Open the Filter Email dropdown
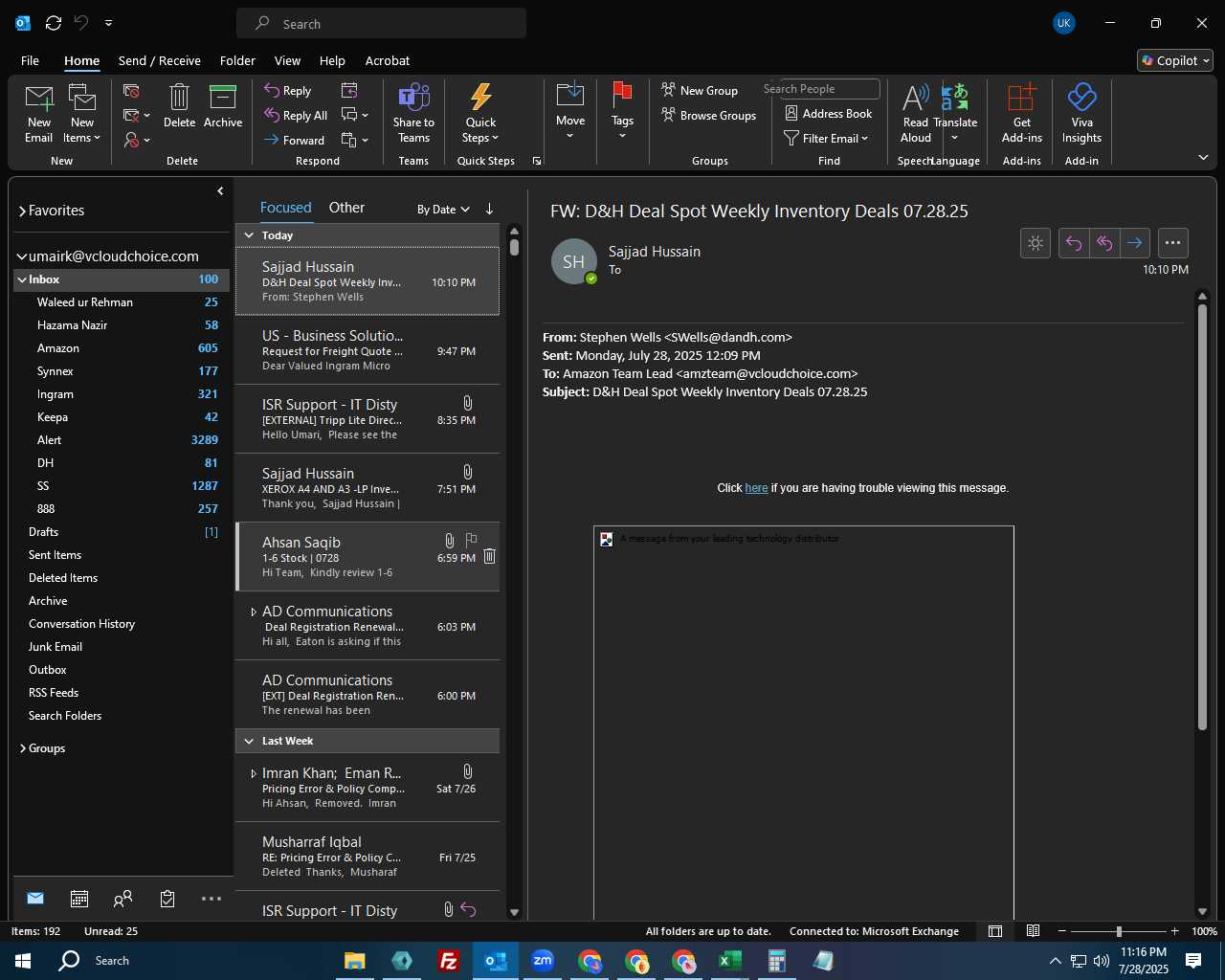The height and width of the screenshot is (980, 1225). (x=826, y=139)
